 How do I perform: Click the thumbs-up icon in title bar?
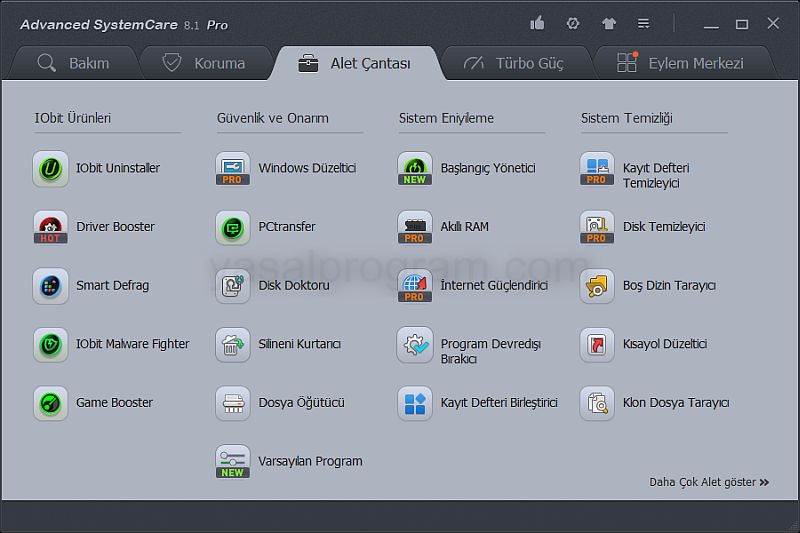point(538,23)
